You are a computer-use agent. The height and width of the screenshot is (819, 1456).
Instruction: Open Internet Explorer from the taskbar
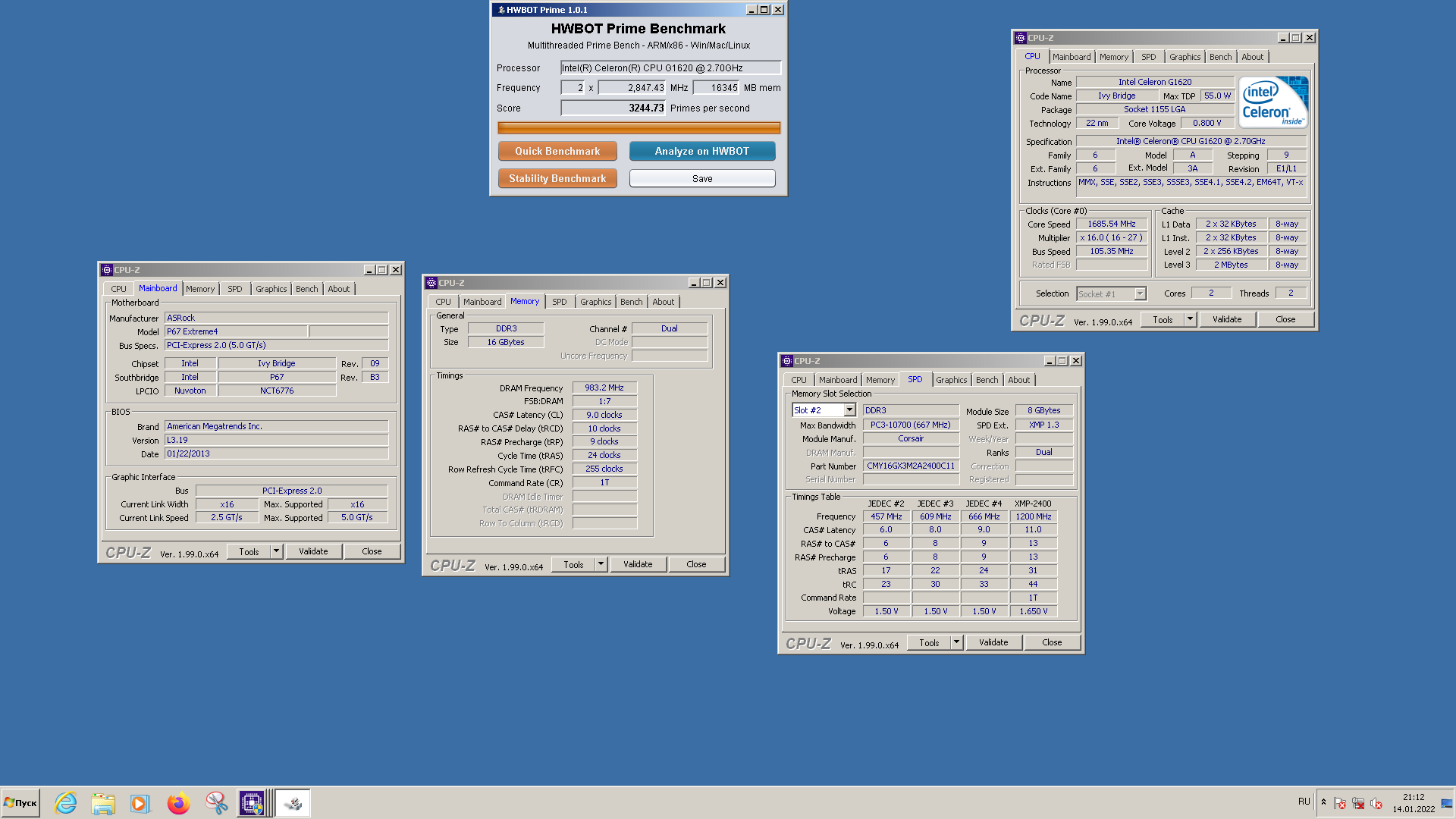(66, 803)
